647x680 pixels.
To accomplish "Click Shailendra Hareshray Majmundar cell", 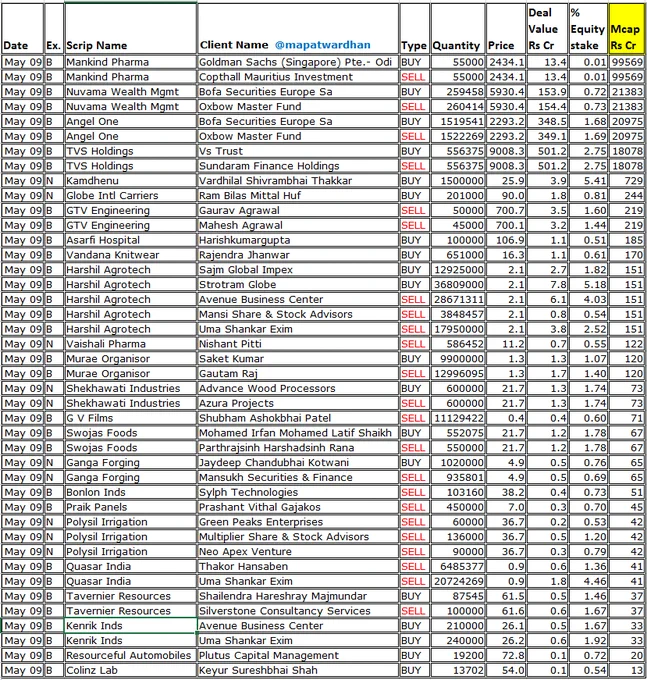I will click(298, 596).
